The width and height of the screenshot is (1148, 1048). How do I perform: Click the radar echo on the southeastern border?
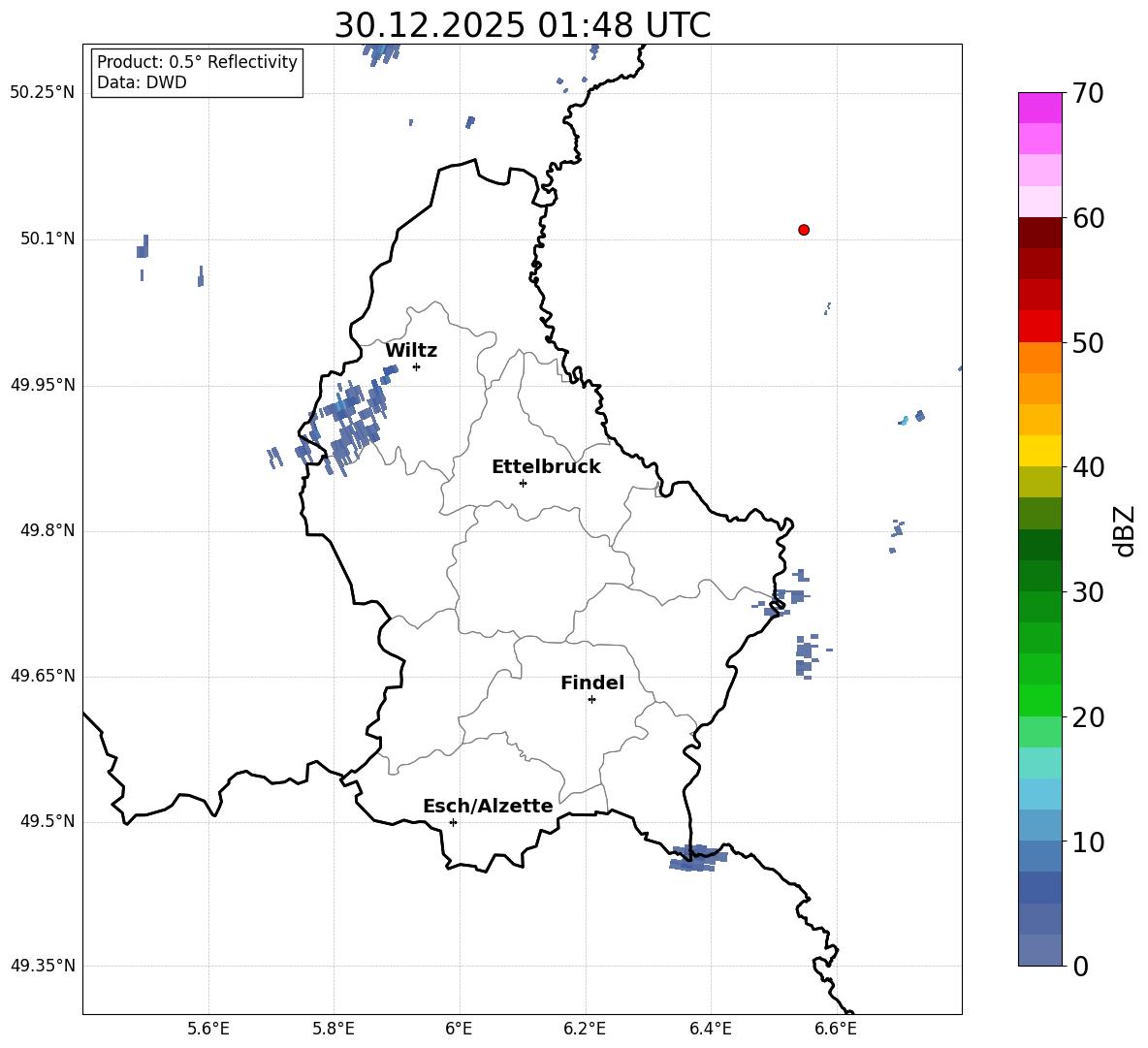tap(698, 858)
